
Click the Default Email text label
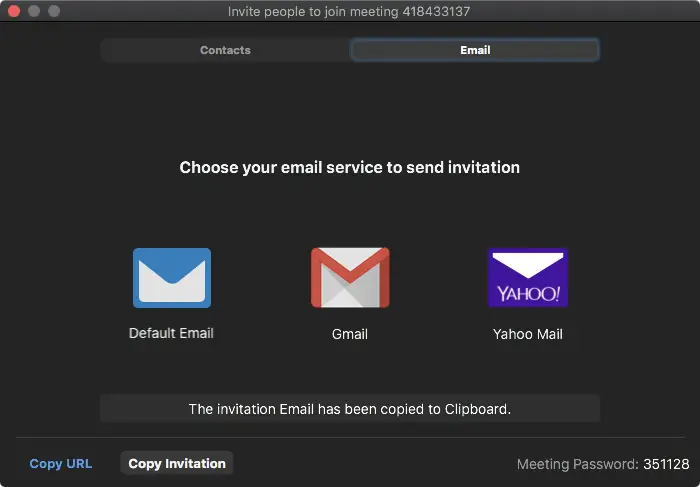point(171,333)
